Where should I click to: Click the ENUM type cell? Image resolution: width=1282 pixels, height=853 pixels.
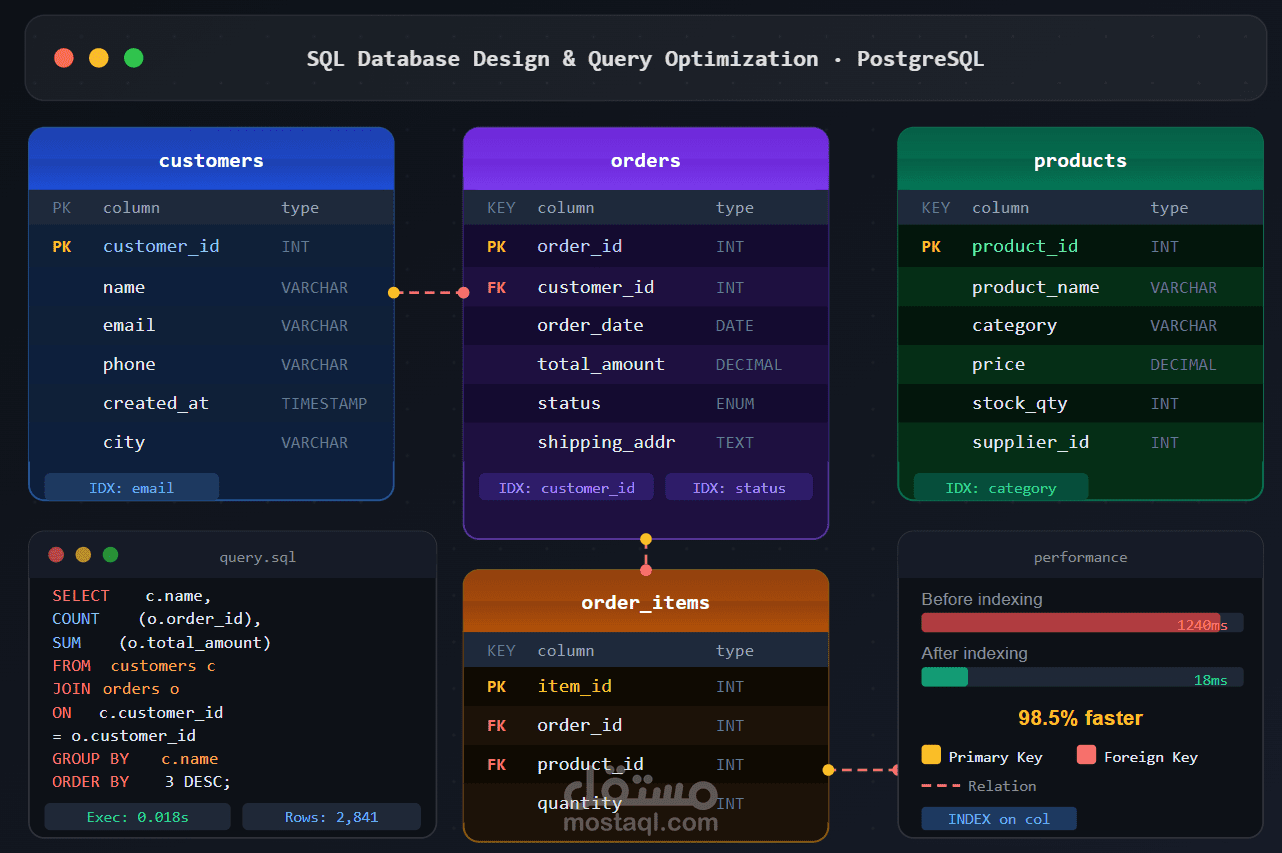(735, 404)
